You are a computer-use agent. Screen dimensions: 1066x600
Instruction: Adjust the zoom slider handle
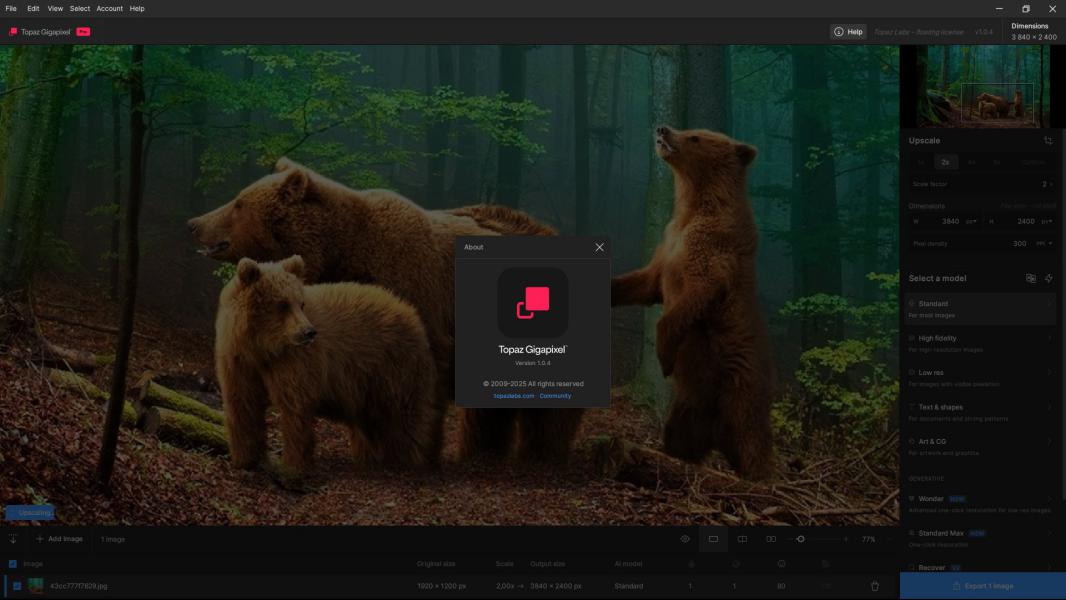800,539
